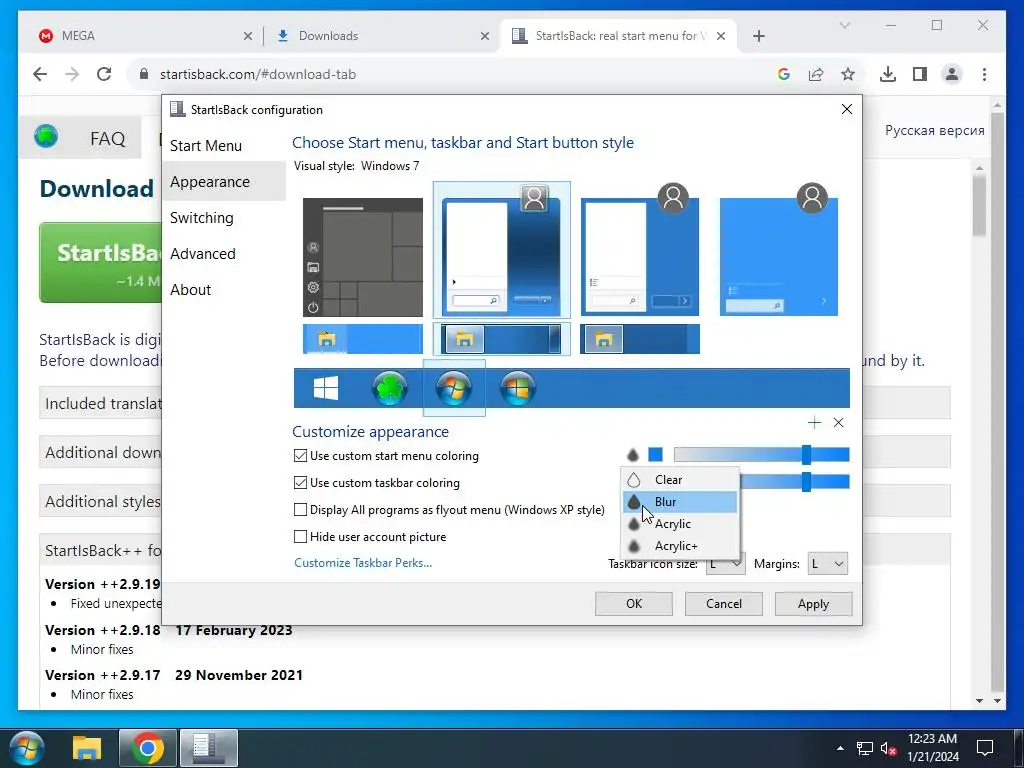The height and width of the screenshot is (768, 1024).
Task: Open the Margins dropdown
Action: pos(827,564)
